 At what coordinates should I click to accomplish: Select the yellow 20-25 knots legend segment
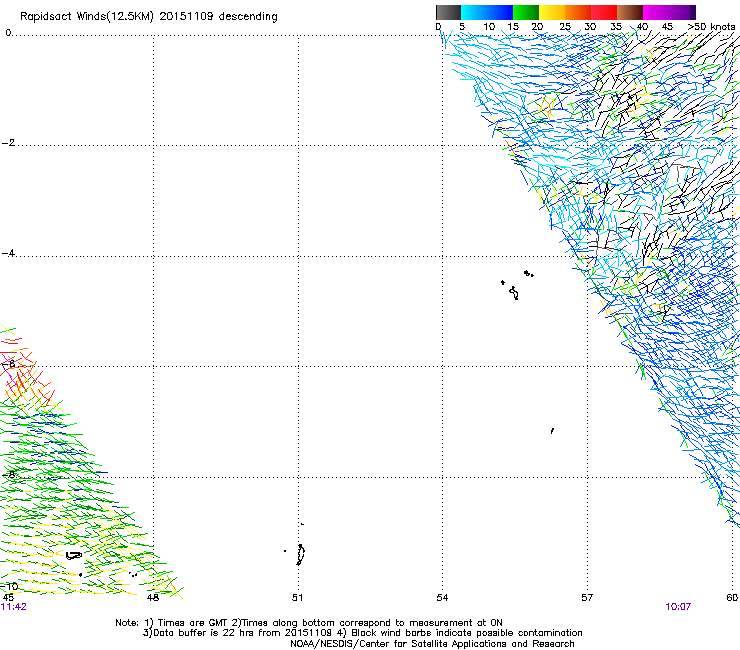(552, 12)
